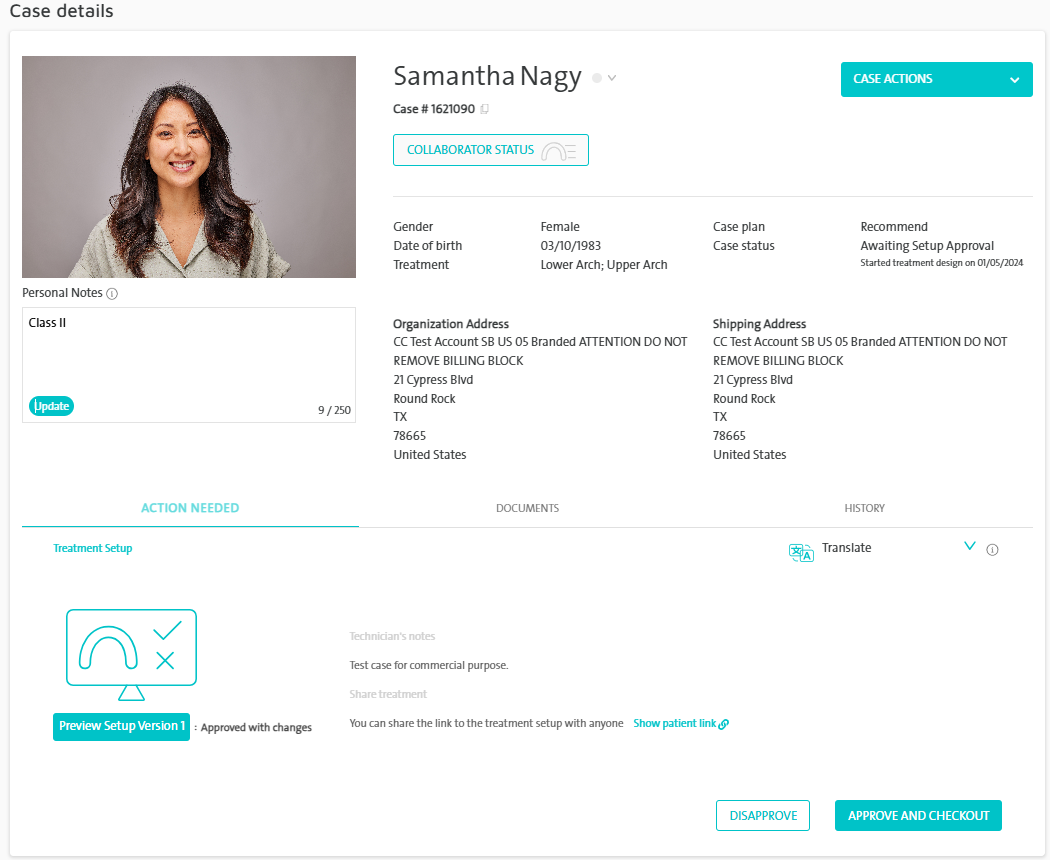
Task: Click the translate language icon
Action: tap(801, 553)
